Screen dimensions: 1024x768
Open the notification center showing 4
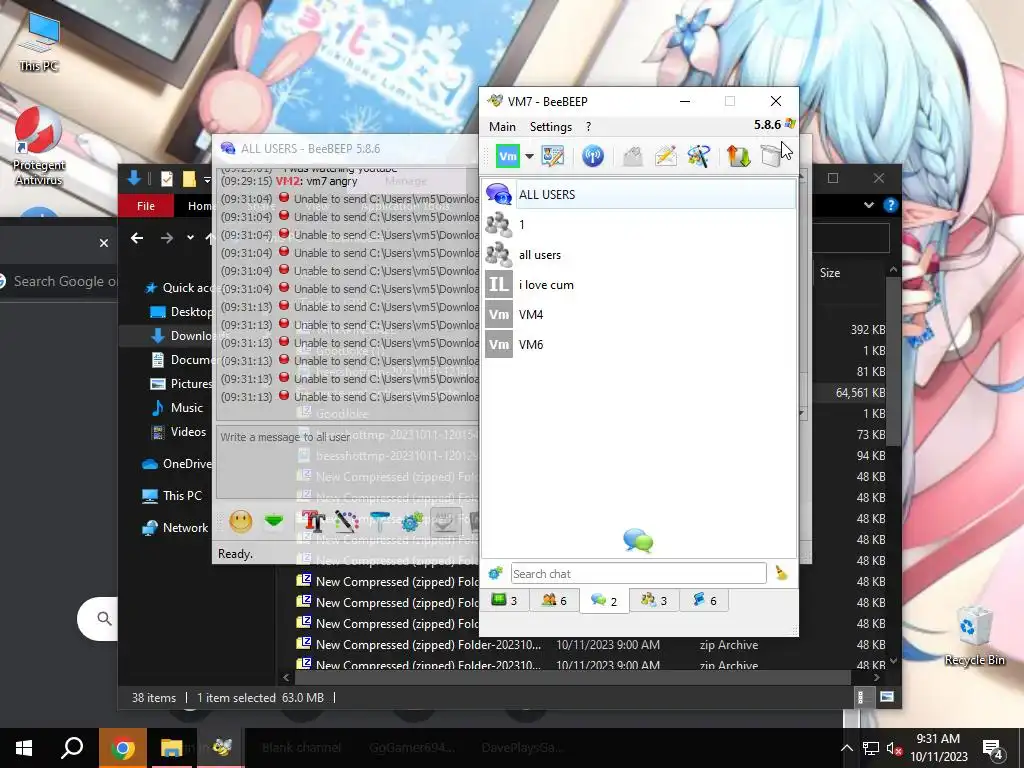pyautogui.click(x=993, y=749)
